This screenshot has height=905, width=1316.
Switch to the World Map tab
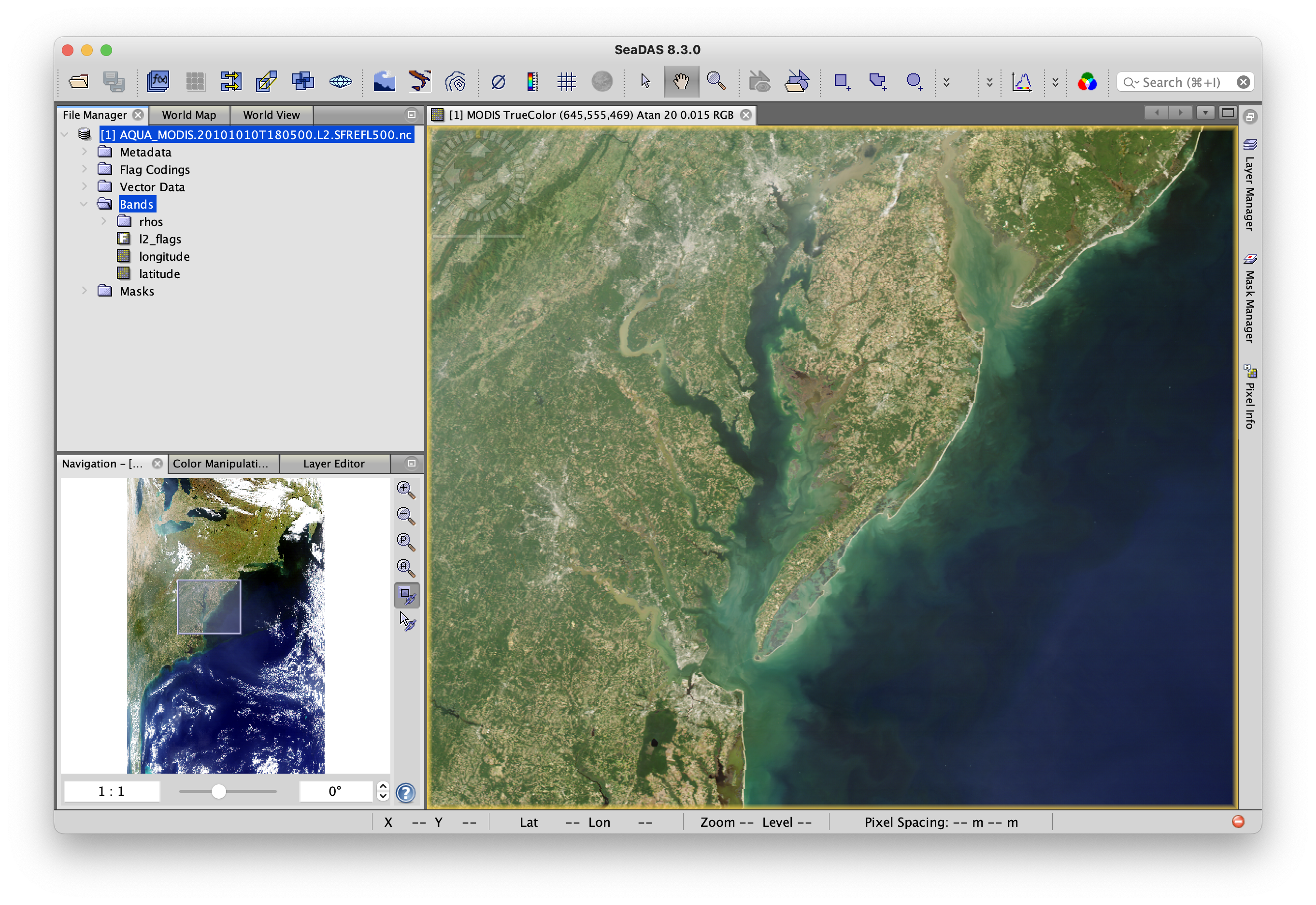coord(187,114)
